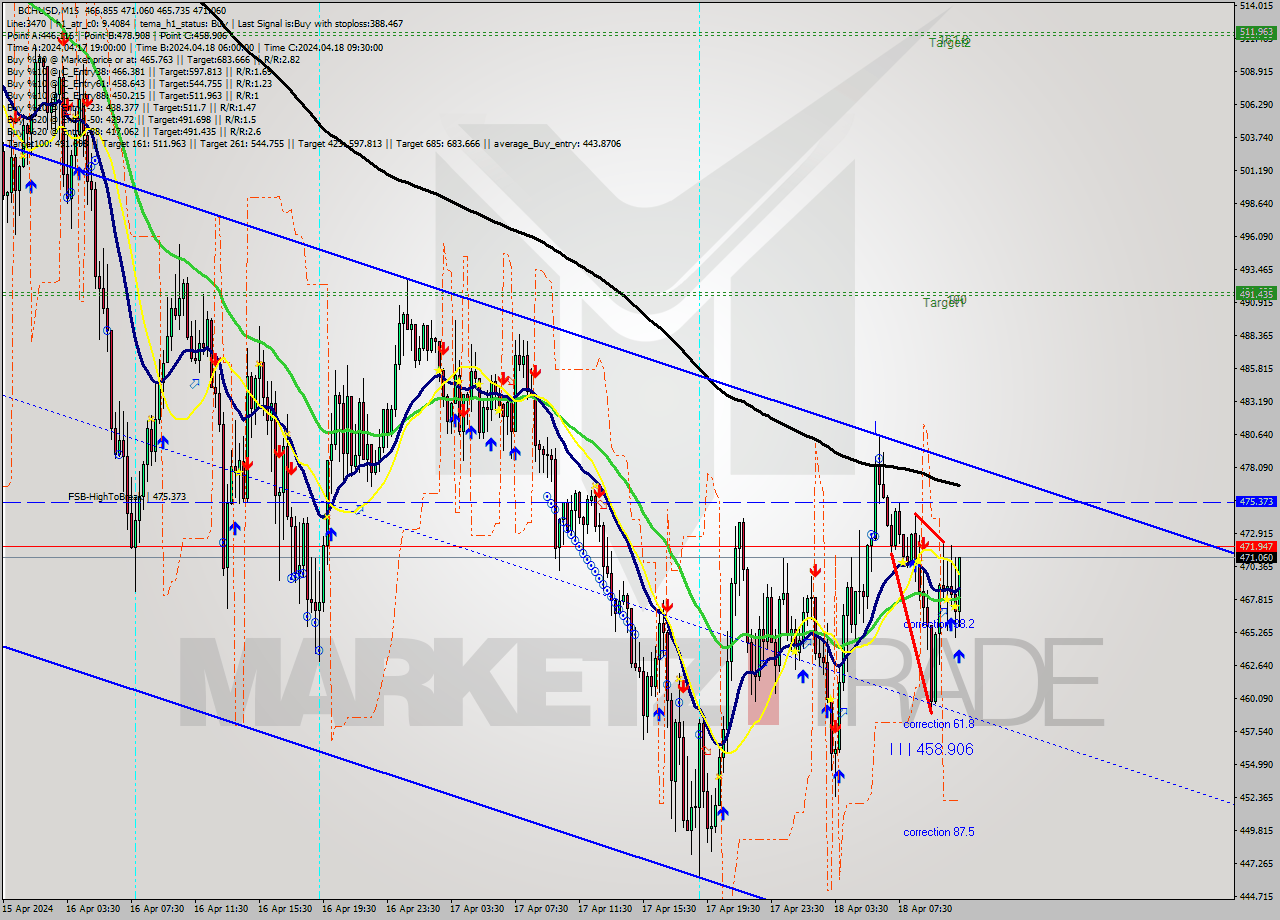This screenshot has width=1280, height=920.
Task: Click the 467.815 price axis value
Action: pos(1256,600)
